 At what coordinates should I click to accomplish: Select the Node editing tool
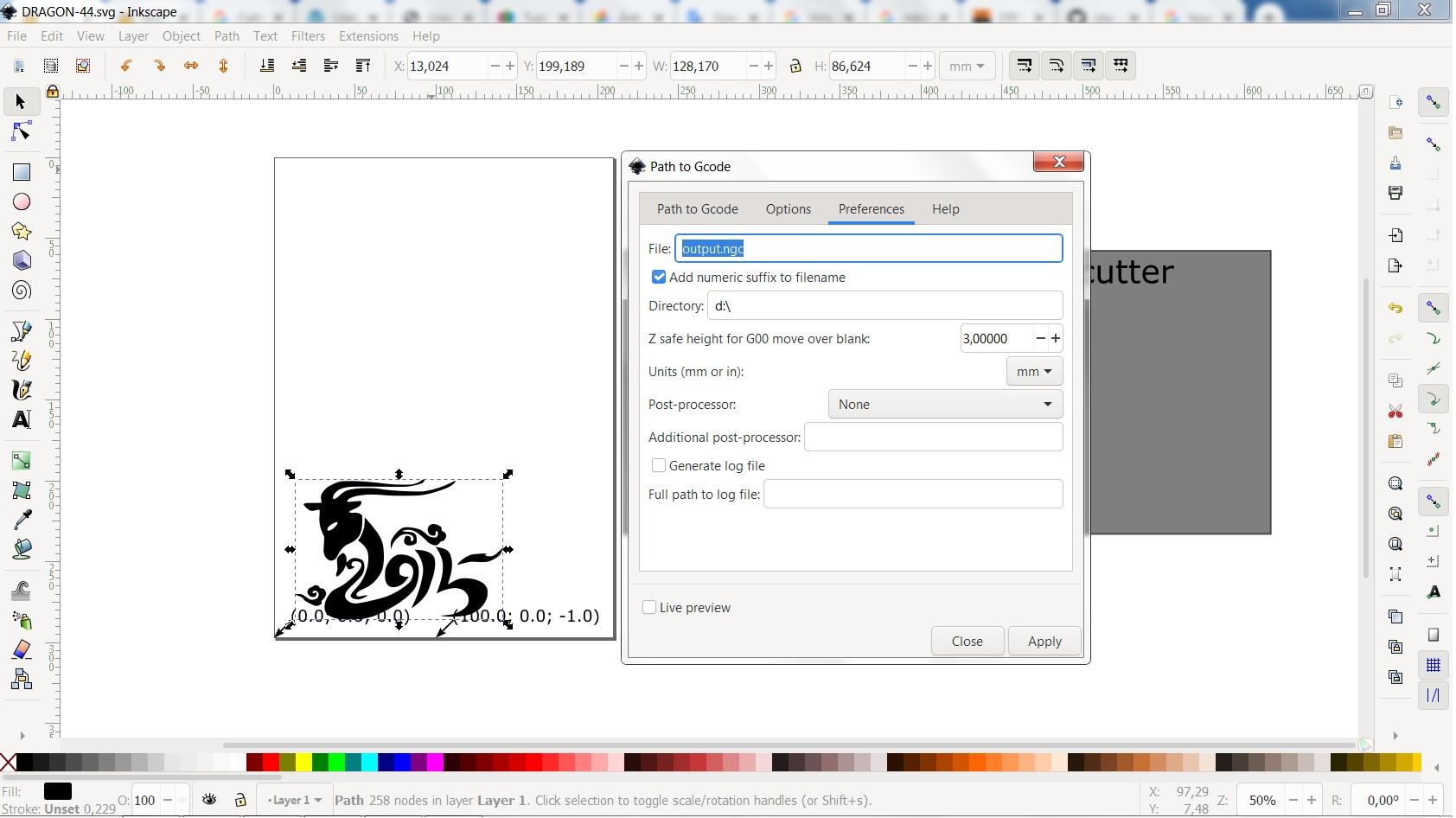click(22, 131)
